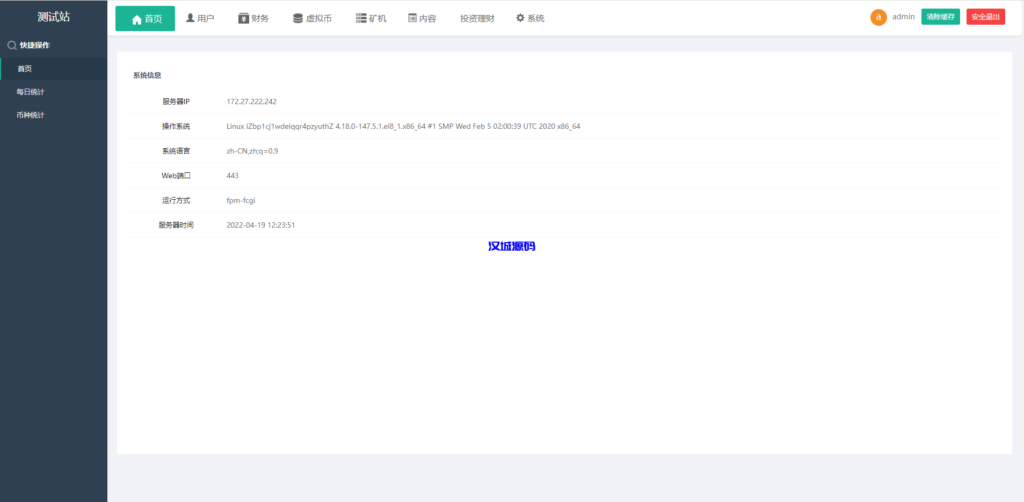Click the magnifier icon beside 快捷操作

click(12, 45)
